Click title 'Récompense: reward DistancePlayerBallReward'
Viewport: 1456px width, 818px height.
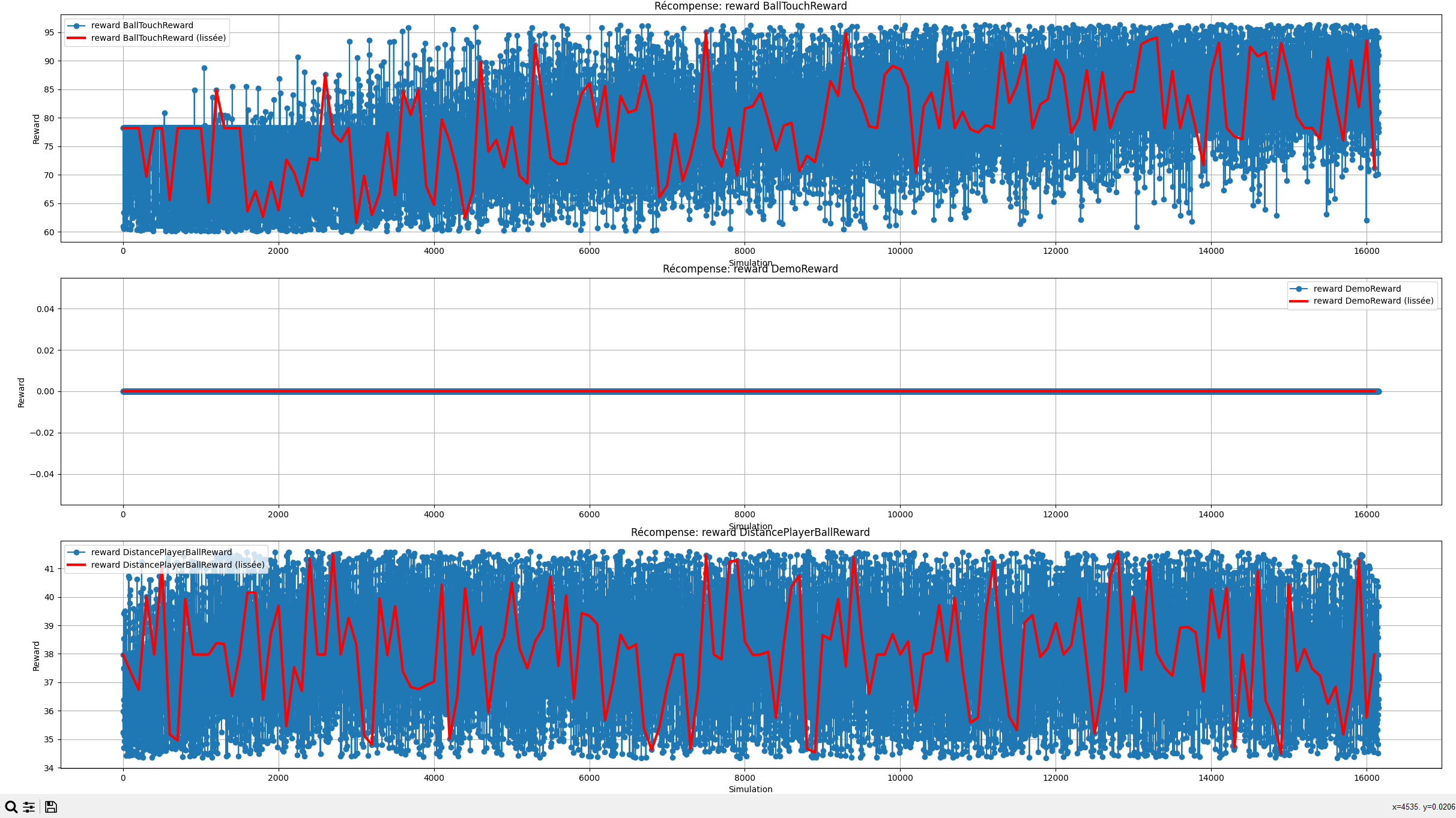[750, 532]
